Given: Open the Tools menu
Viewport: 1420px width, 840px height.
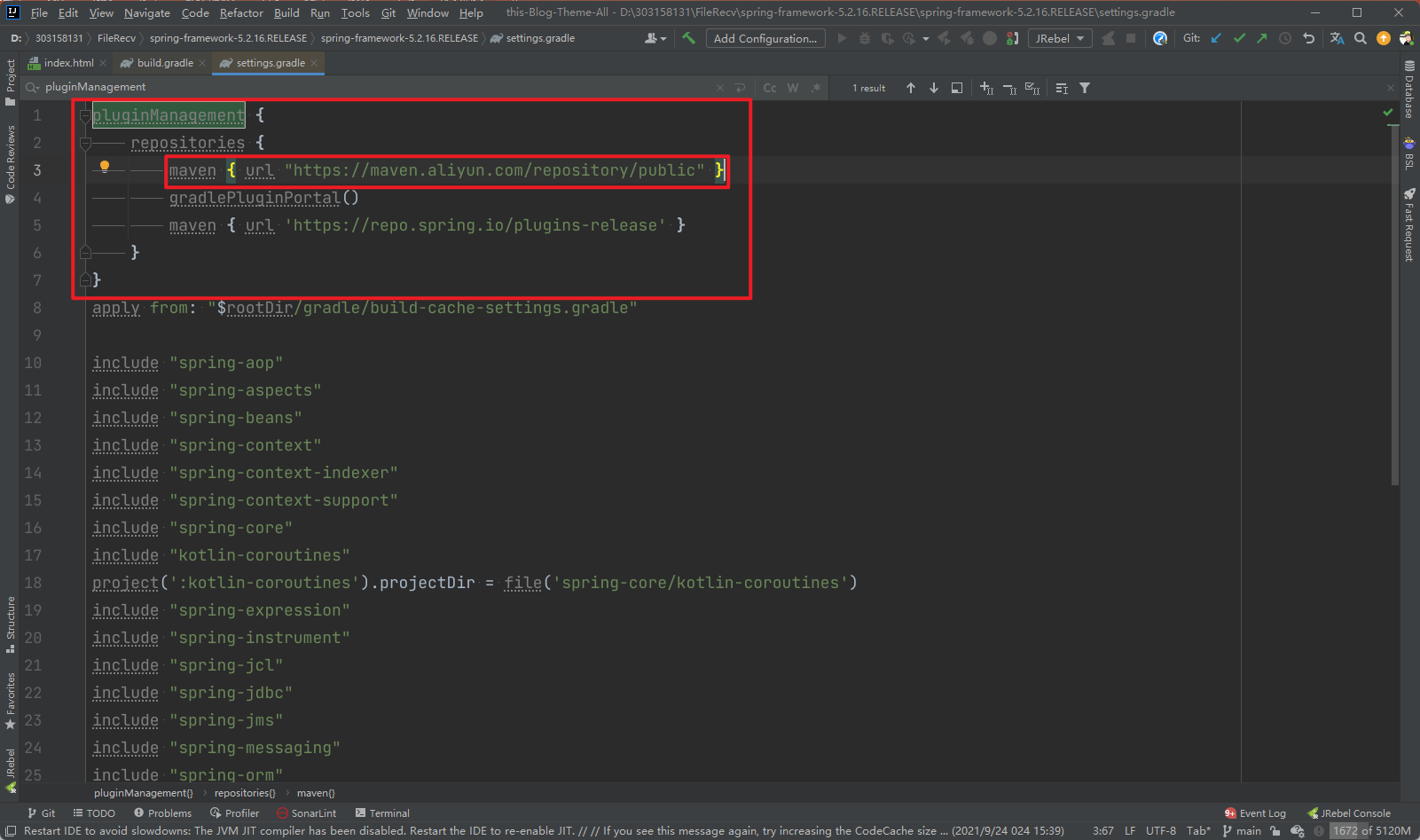Looking at the screenshot, I should [355, 12].
